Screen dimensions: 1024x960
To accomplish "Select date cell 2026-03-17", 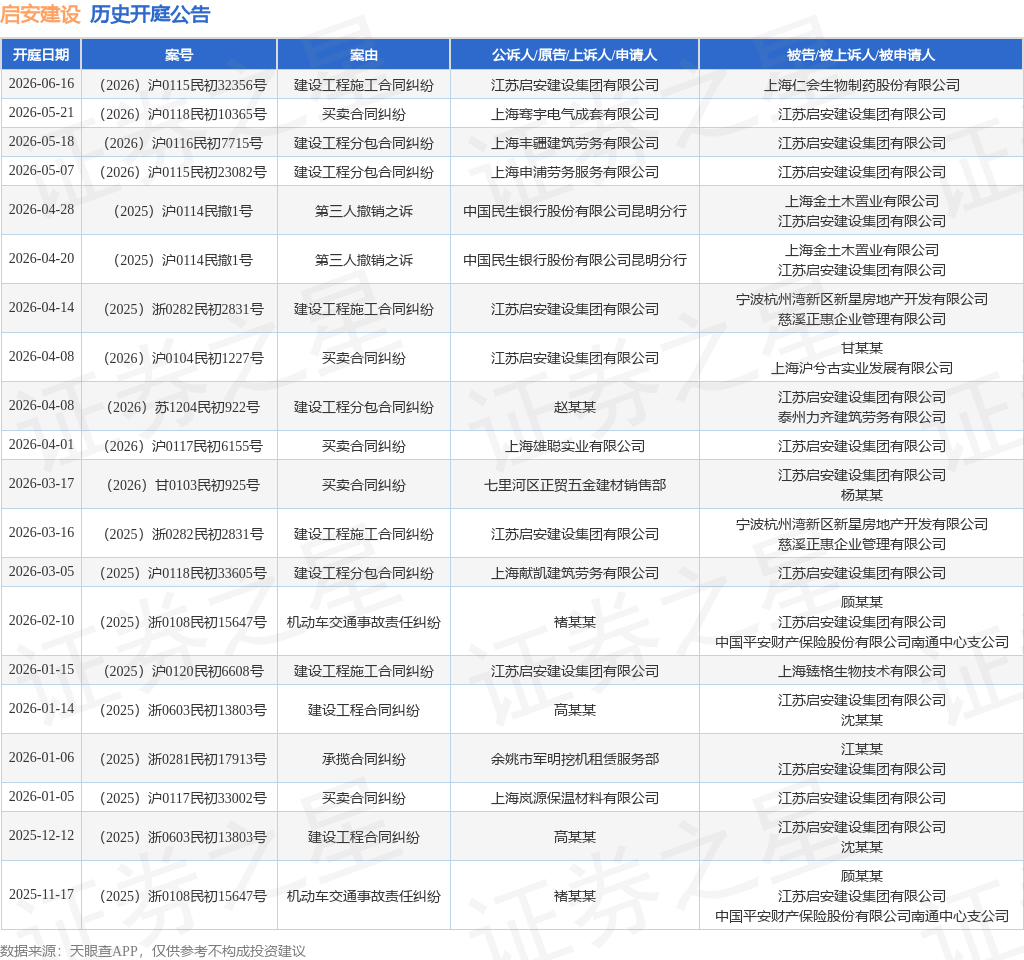I will pos(41,484).
